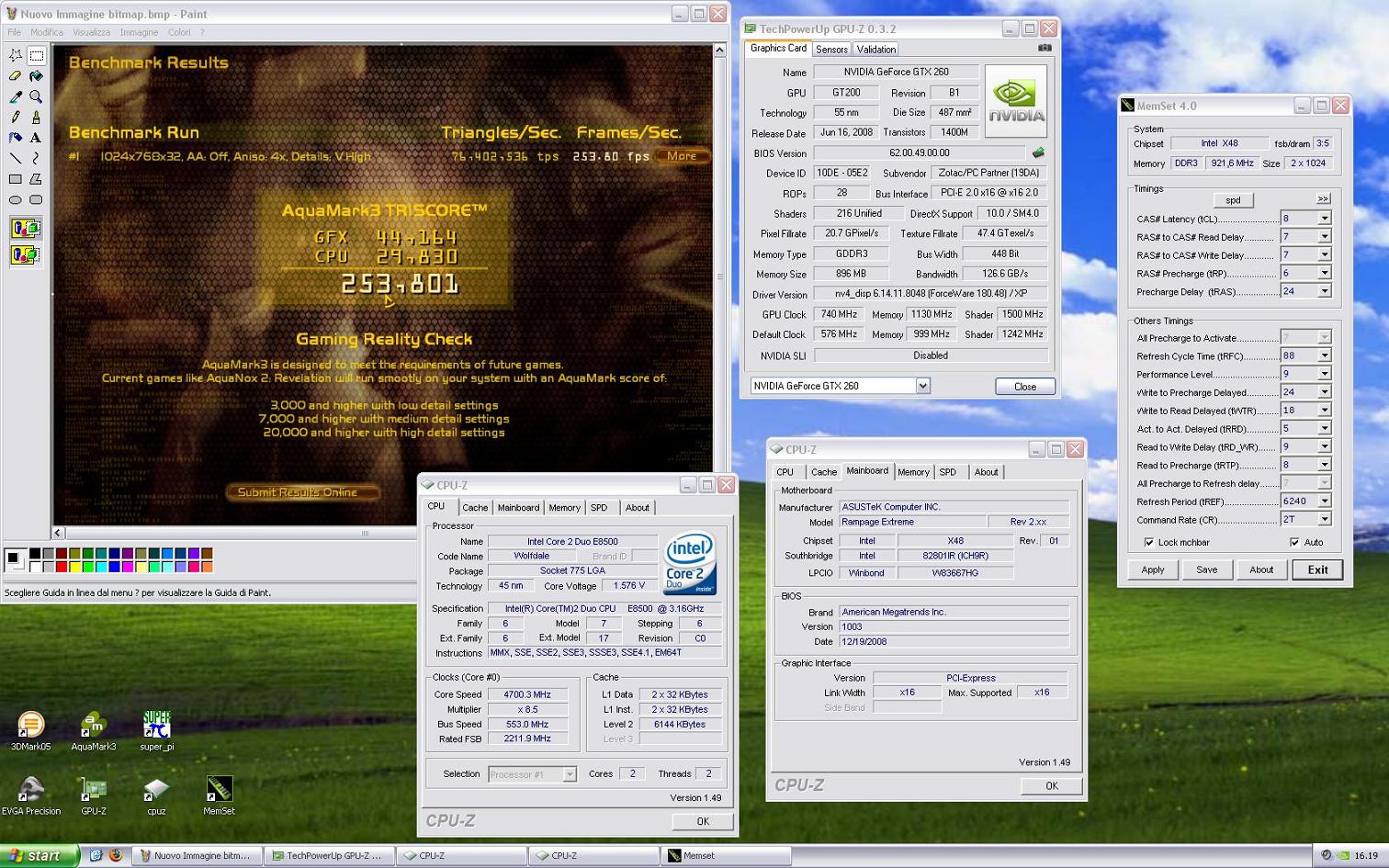Click the BIOS save chip icon in GPU-Z
The height and width of the screenshot is (868, 1389).
[1038, 152]
